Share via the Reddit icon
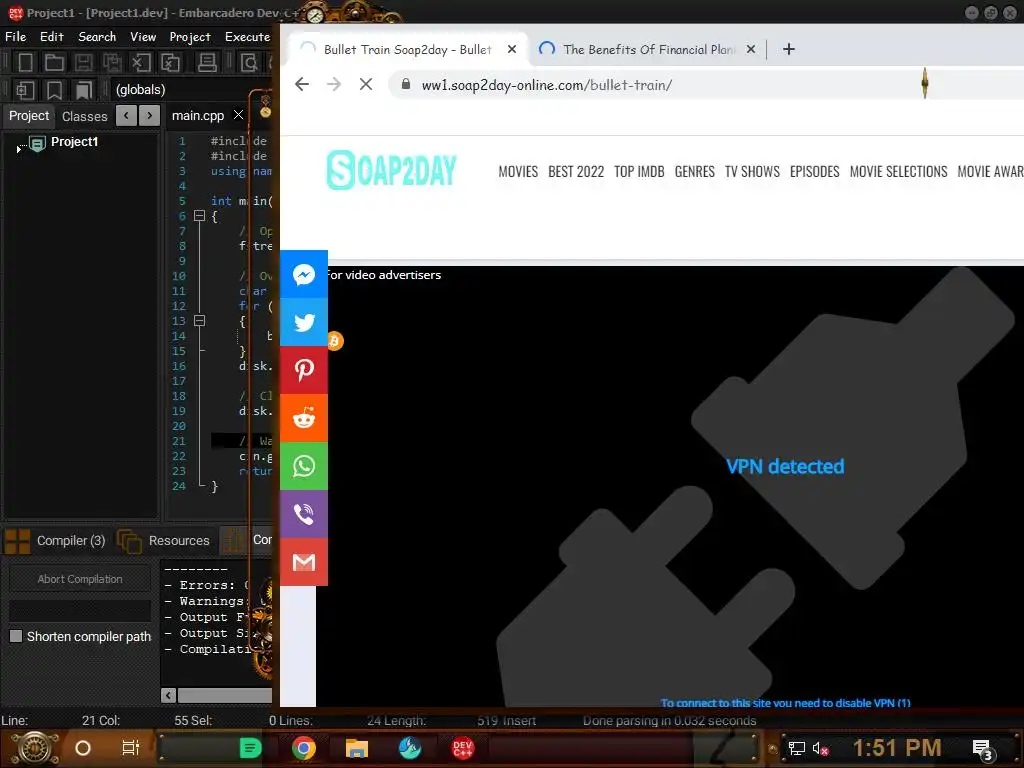This screenshot has height=768, width=1024. click(x=304, y=418)
